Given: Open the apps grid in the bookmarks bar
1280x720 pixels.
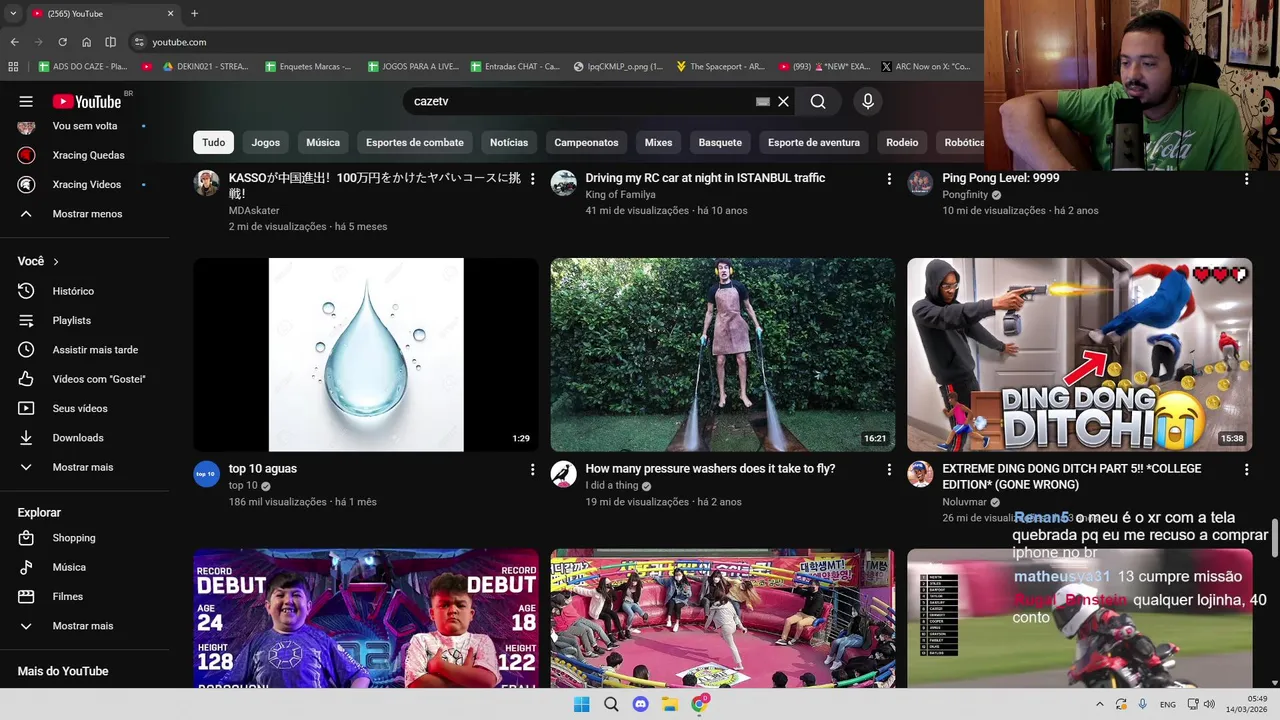Looking at the screenshot, I should [13, 67].
